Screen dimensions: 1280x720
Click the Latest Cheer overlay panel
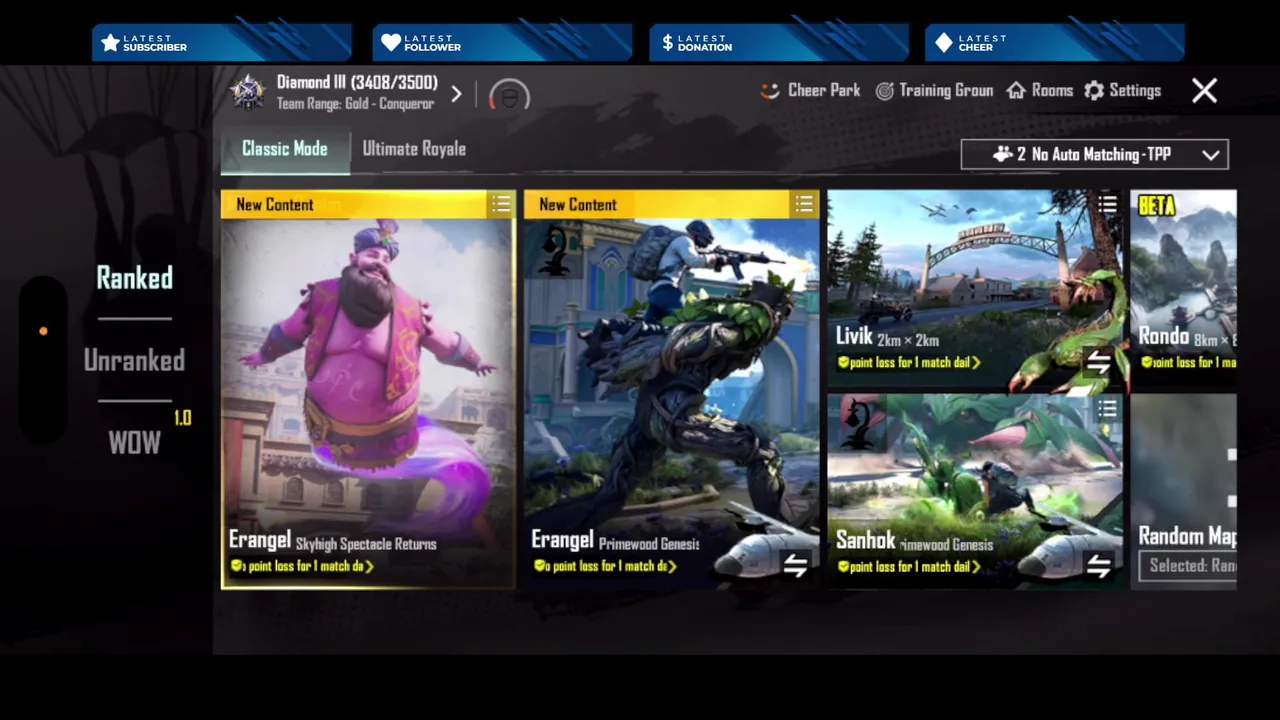pos(1055,43)
